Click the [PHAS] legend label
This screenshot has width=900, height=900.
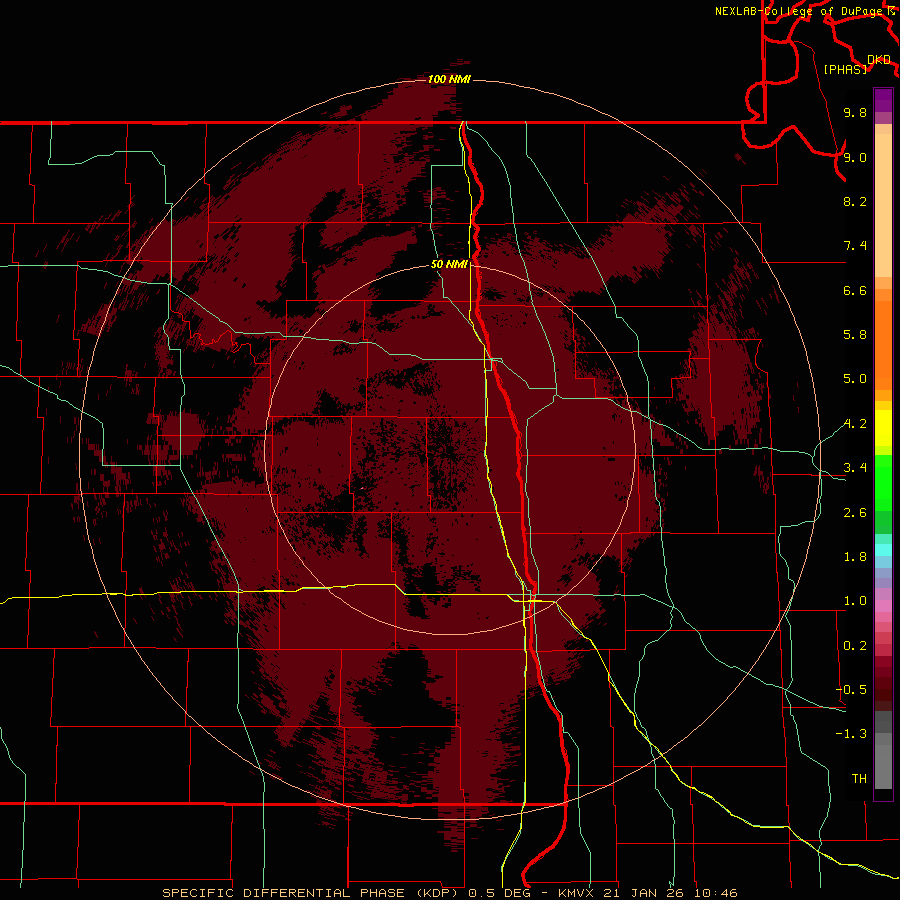845,69
